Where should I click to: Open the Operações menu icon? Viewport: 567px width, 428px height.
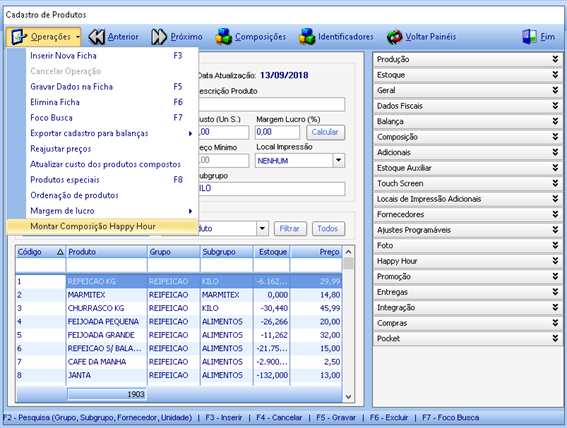click(18, 37)
